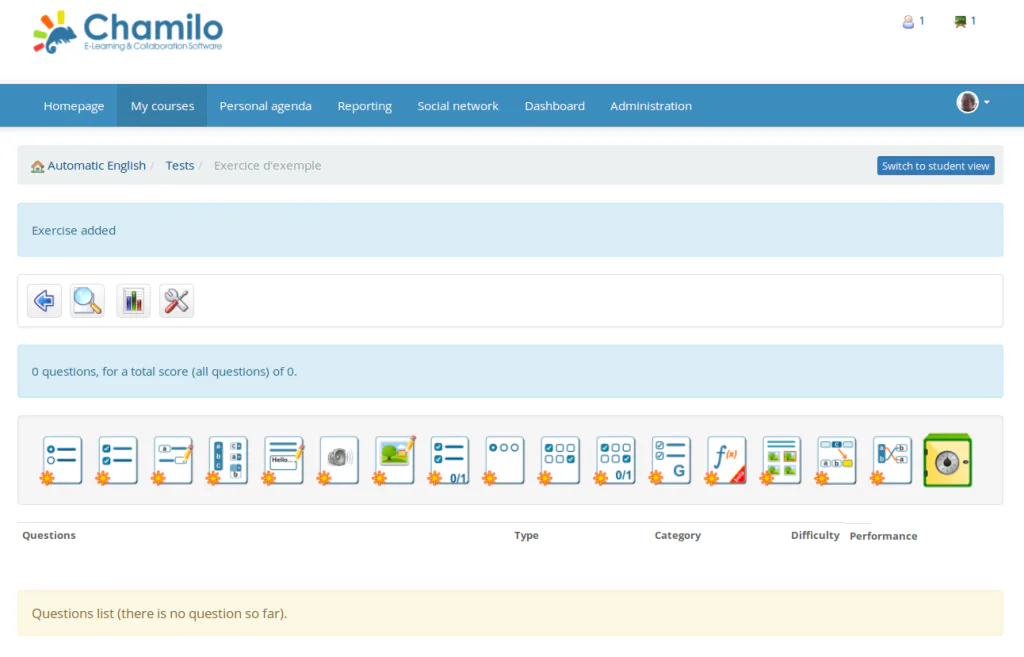Create a fill-in-the-blanks question
The width and height of the screenshot is (1024, 657).
pos(172,460)
